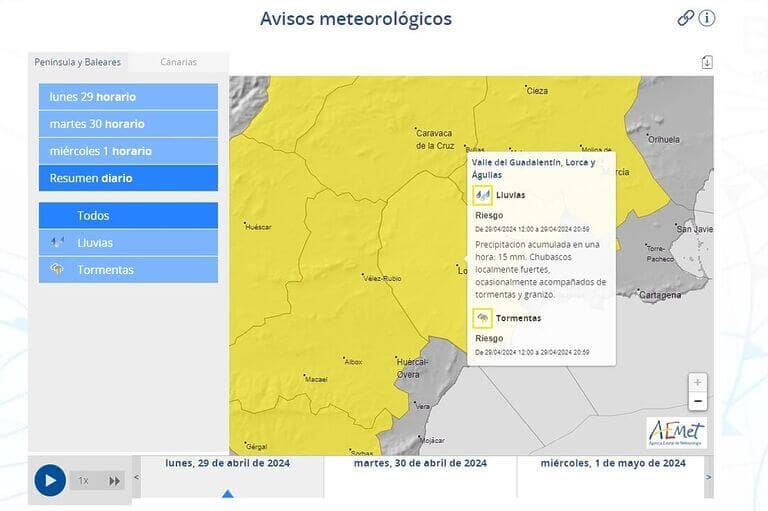This screenshot has width=768, height=511.
Task: Click the Caravaca de la Cruz map label
Action: pyautogui.click(x=434, y=139)
